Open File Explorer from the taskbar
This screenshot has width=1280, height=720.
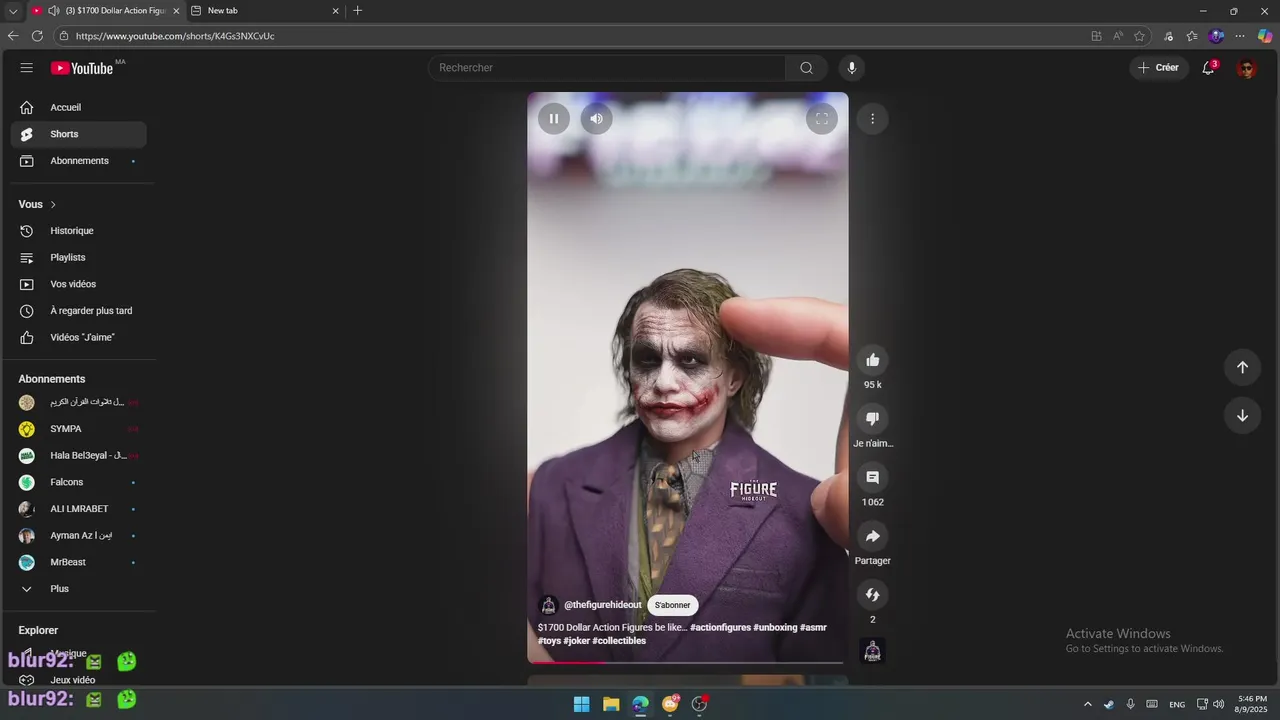pos(611,704)
